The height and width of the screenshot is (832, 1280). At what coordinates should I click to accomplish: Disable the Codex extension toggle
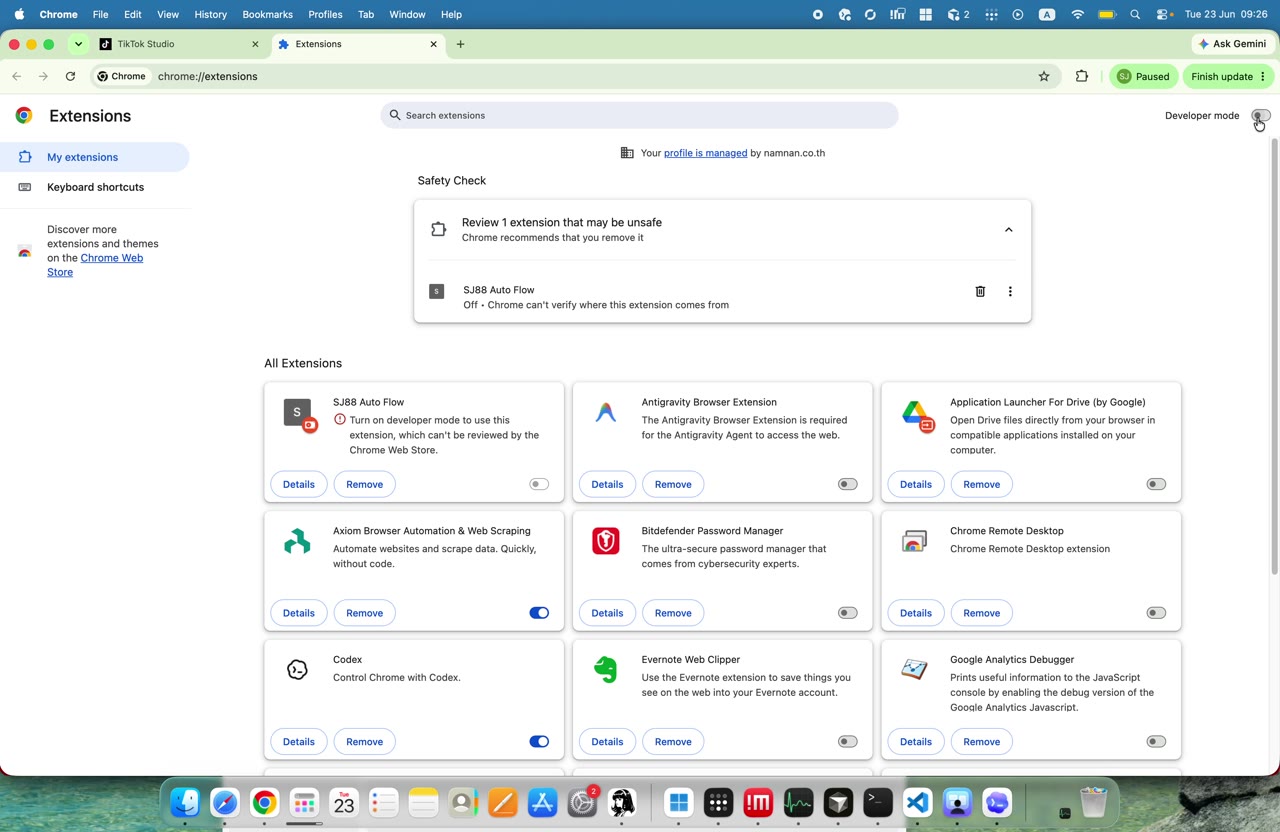coord(539,742)
